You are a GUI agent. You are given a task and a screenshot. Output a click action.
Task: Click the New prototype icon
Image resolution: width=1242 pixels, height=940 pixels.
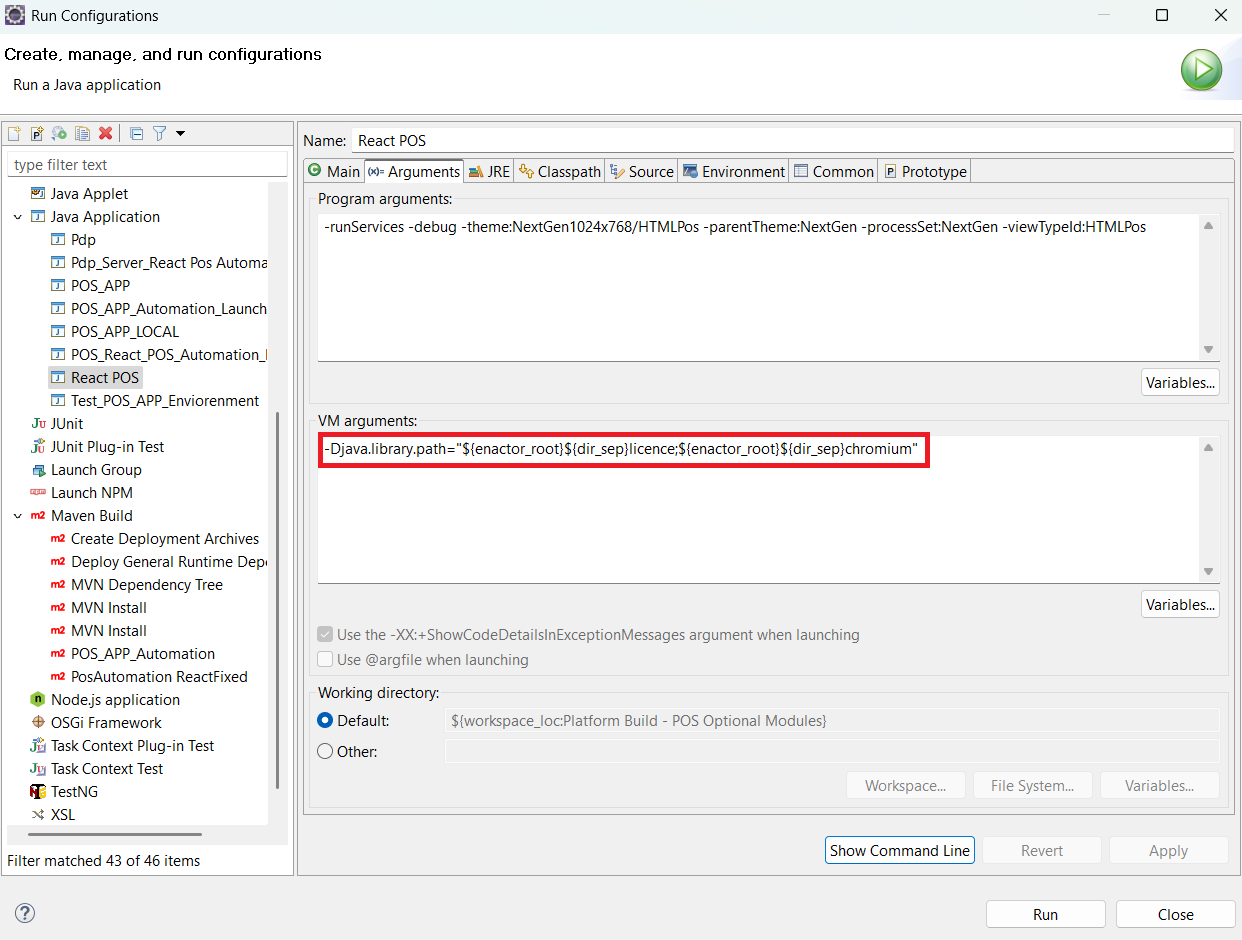(x=37, y=133)
